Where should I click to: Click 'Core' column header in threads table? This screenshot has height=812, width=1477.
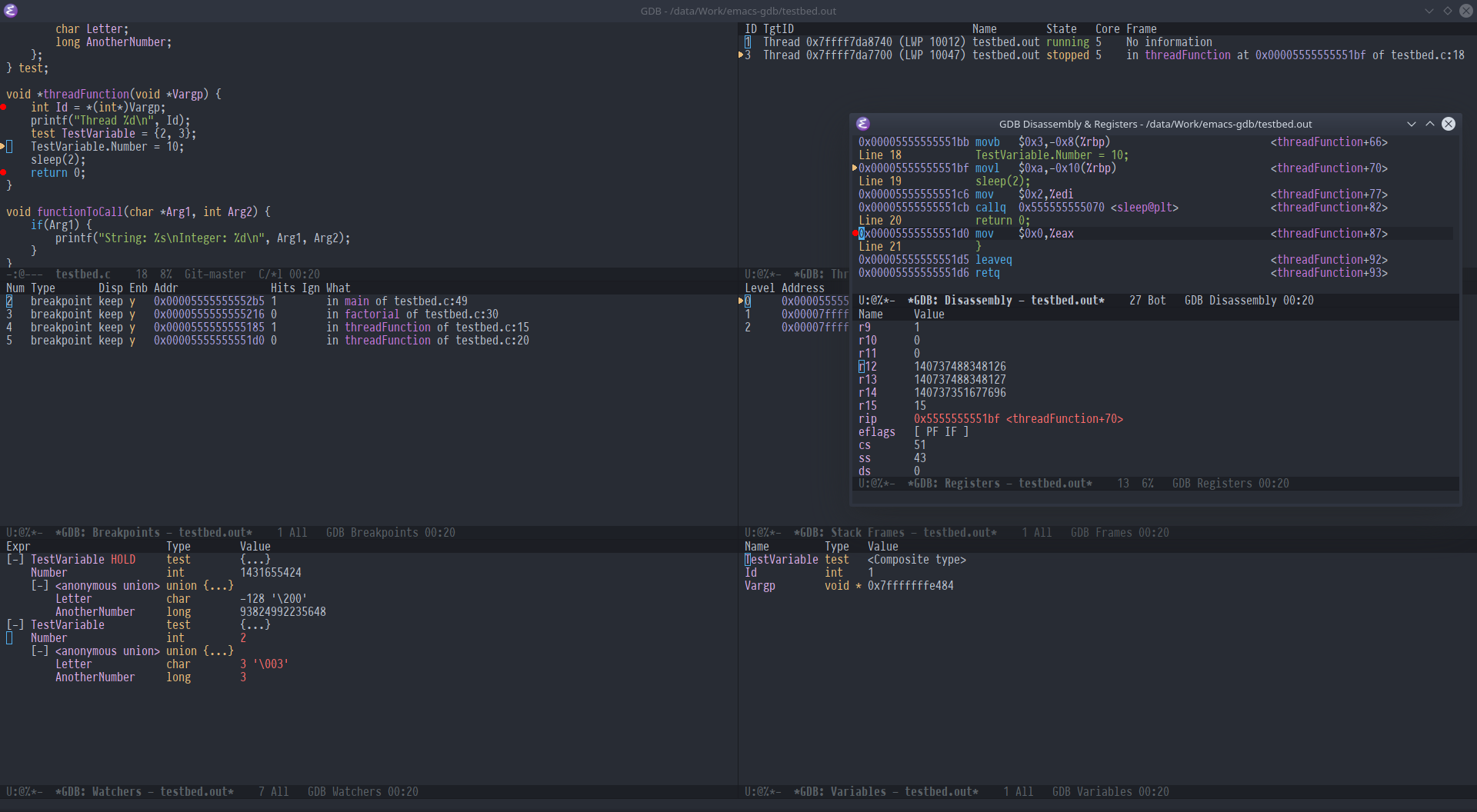coord(1108,29)
